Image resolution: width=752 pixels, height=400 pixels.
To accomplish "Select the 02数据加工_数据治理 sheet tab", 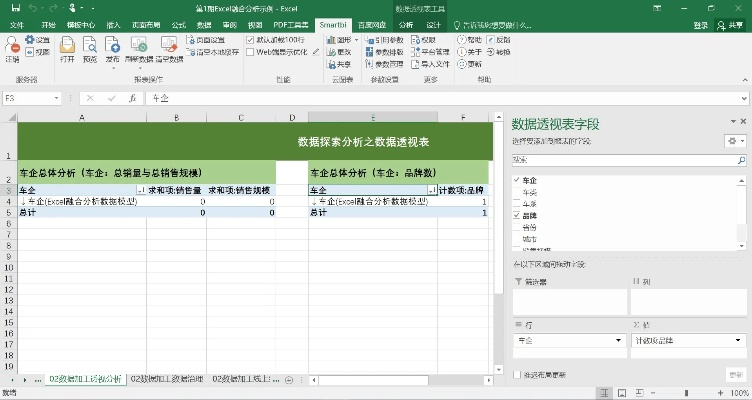I will point(167,380).
